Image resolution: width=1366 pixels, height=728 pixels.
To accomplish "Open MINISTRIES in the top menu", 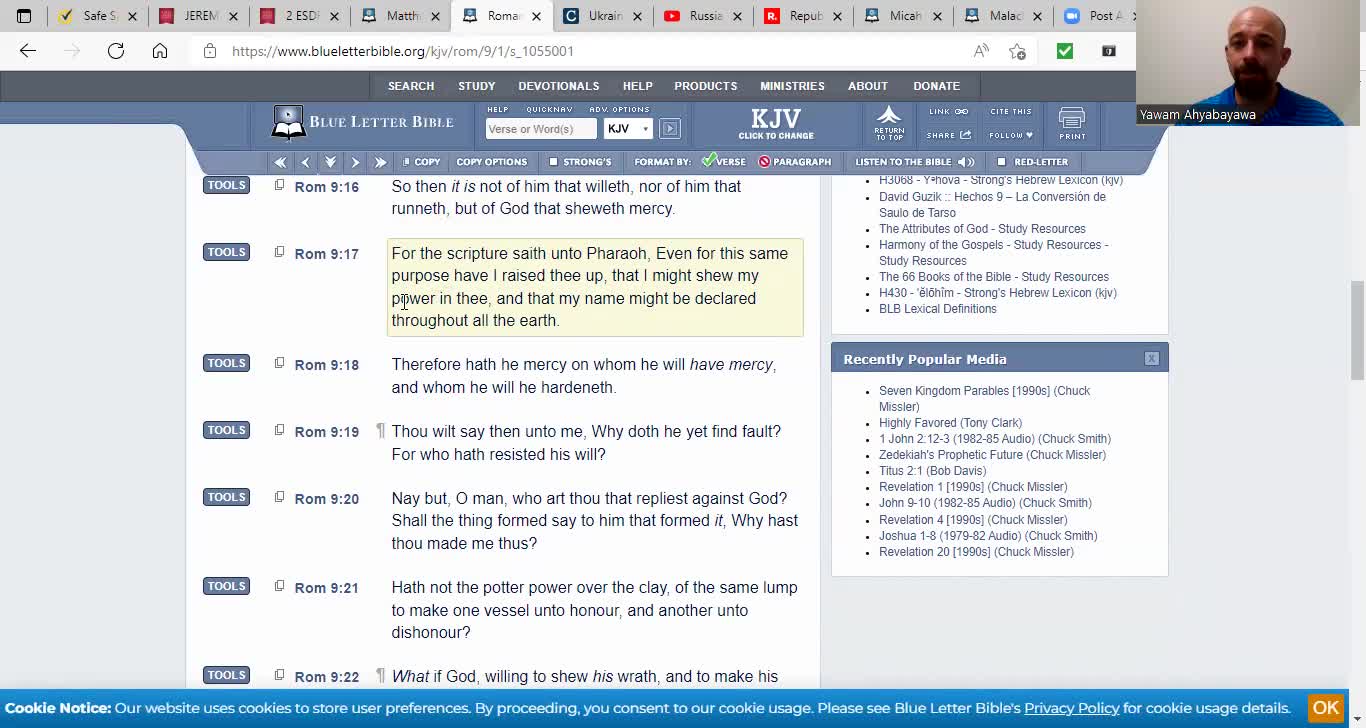I will (792, 86).
